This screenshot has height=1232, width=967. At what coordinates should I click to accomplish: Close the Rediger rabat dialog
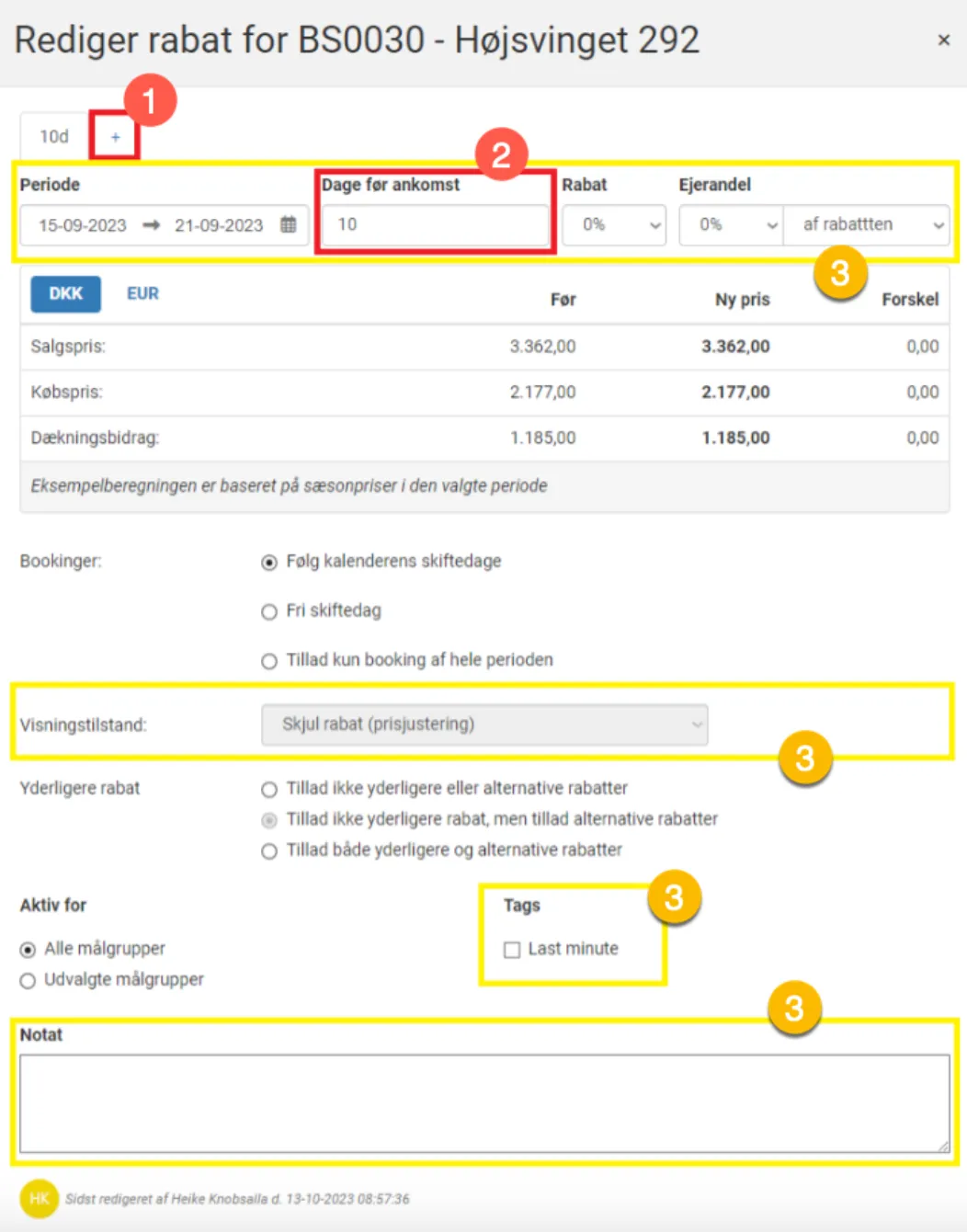[x=943, y=40]
